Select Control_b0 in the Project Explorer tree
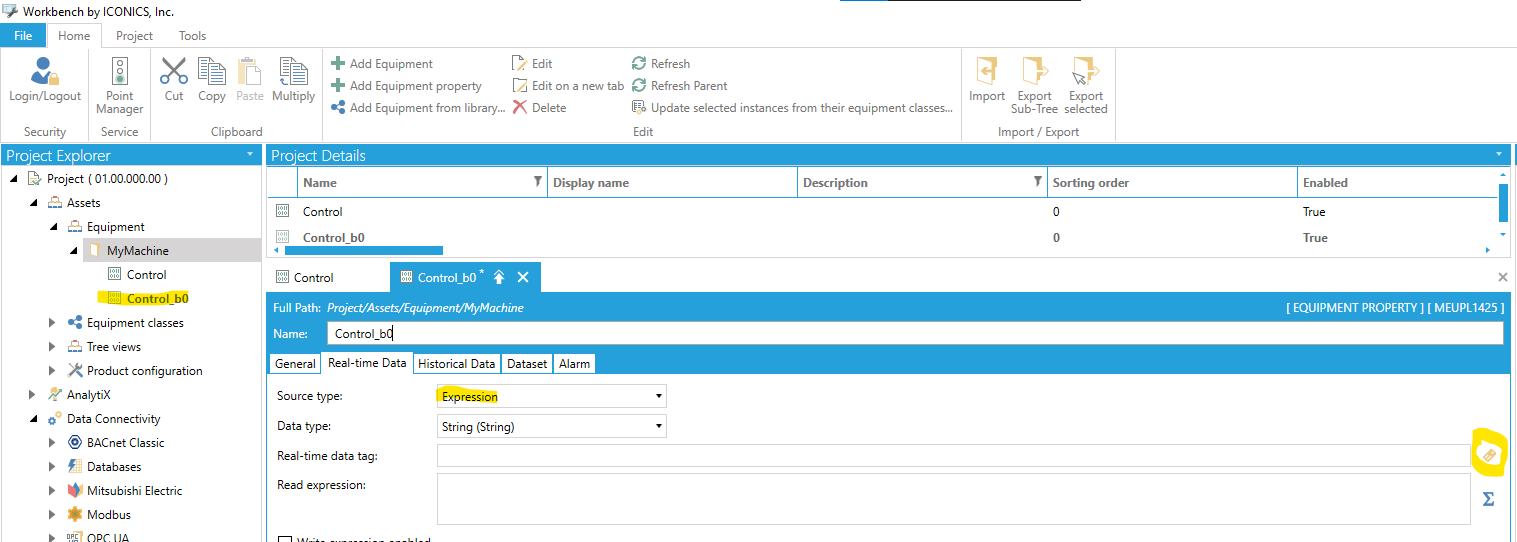This screenshot has width=1517, height=542. pyautogui.click(x=157, y=298)
